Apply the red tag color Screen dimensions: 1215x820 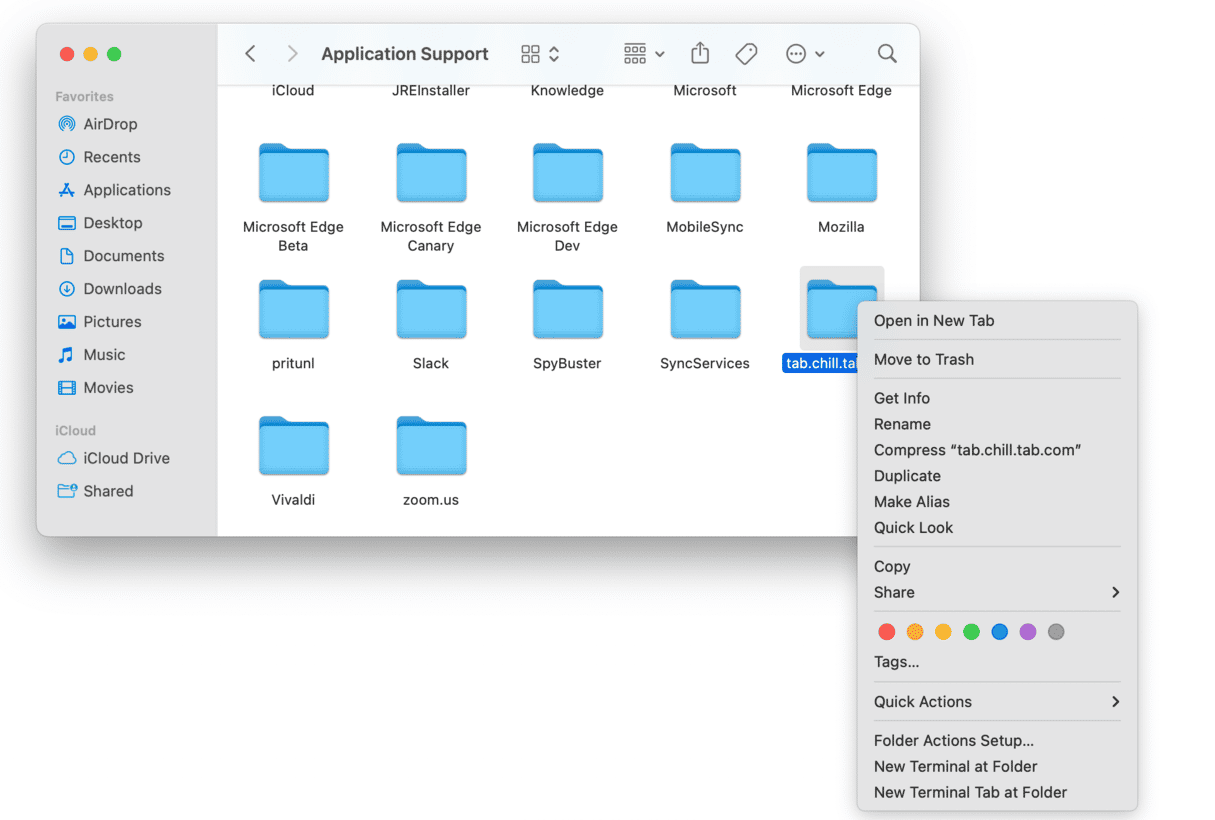click(x=886, y=632)
